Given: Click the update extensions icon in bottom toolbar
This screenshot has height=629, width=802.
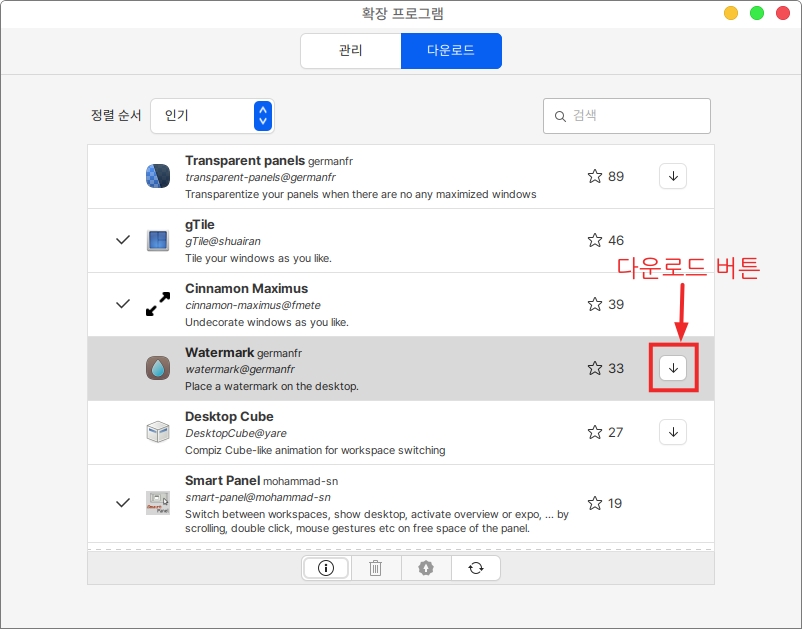Looking at the screenshot, I should (x=426, y=568).
